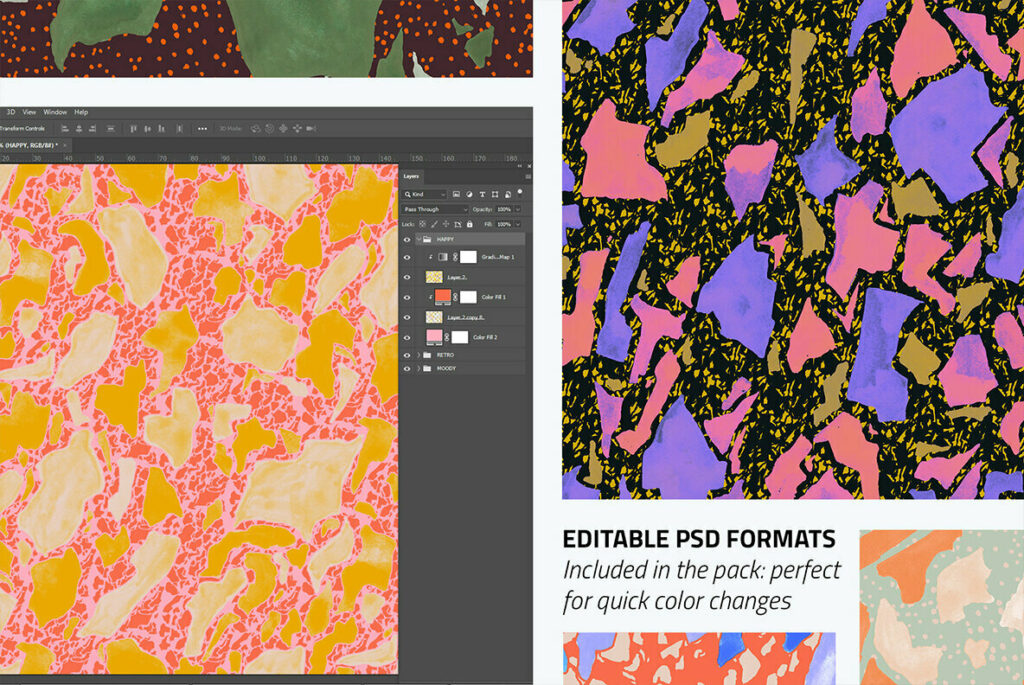Expand the MOODY layer group
Screen dimensions: 1024x685
(x=418, y=369)
